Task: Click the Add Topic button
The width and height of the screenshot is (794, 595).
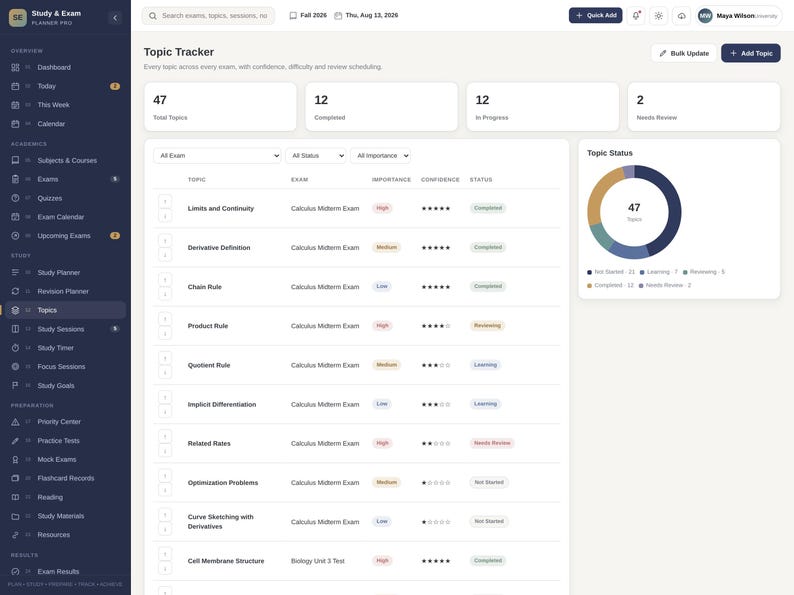Action: pos(751,53)
